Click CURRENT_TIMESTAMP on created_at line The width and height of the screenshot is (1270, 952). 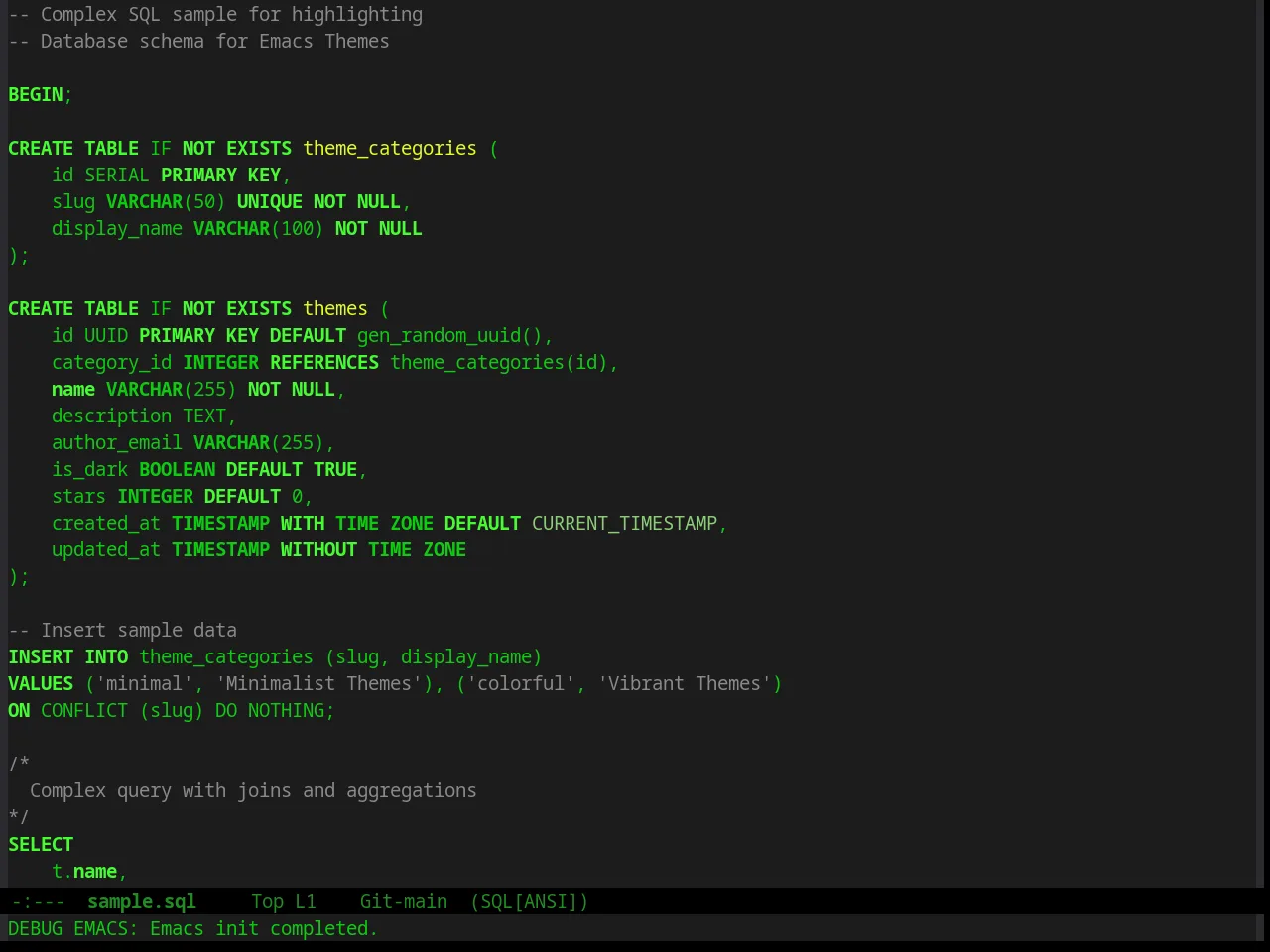point(624,523)
